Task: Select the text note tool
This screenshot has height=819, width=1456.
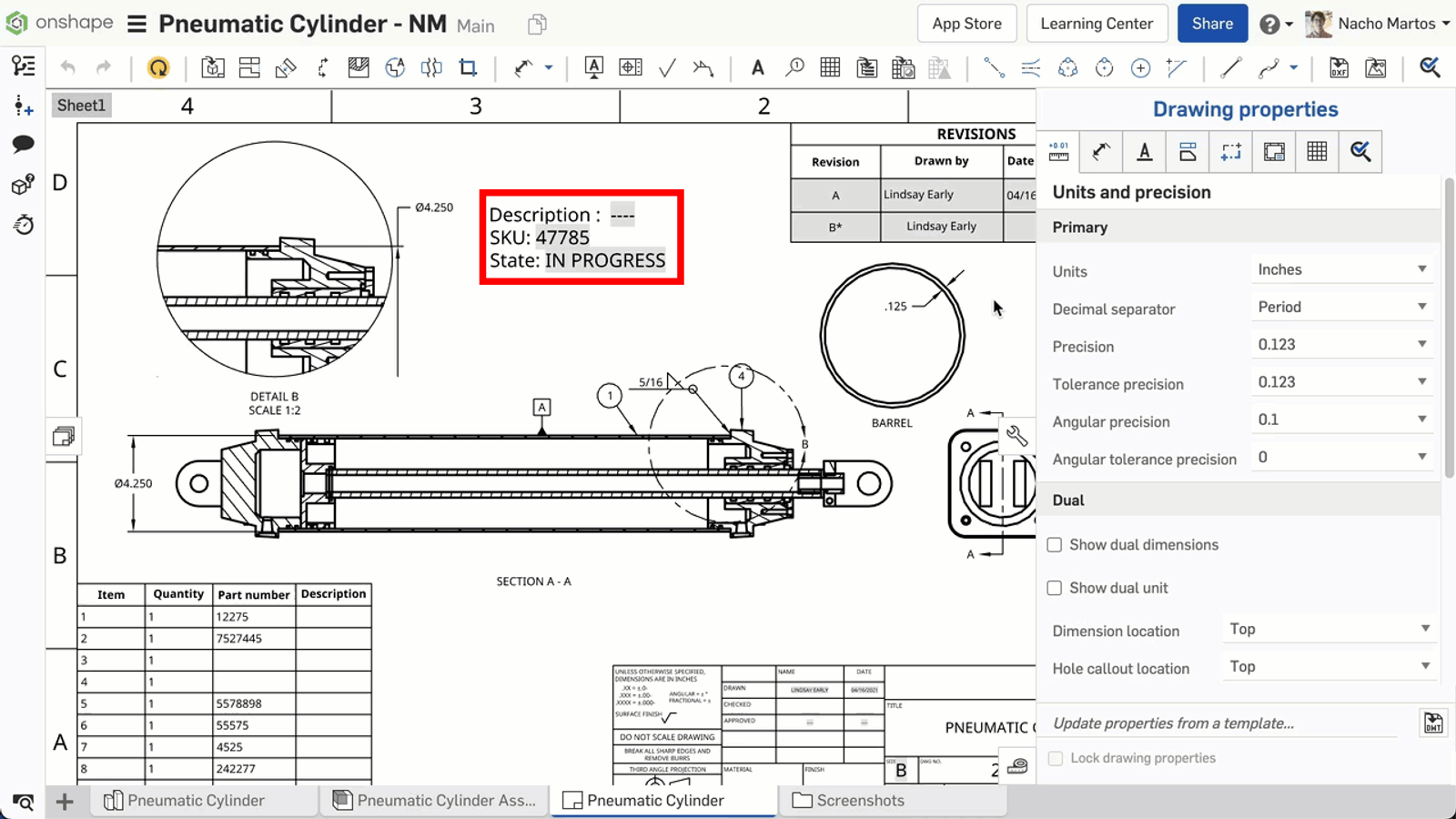Action: 757,67
